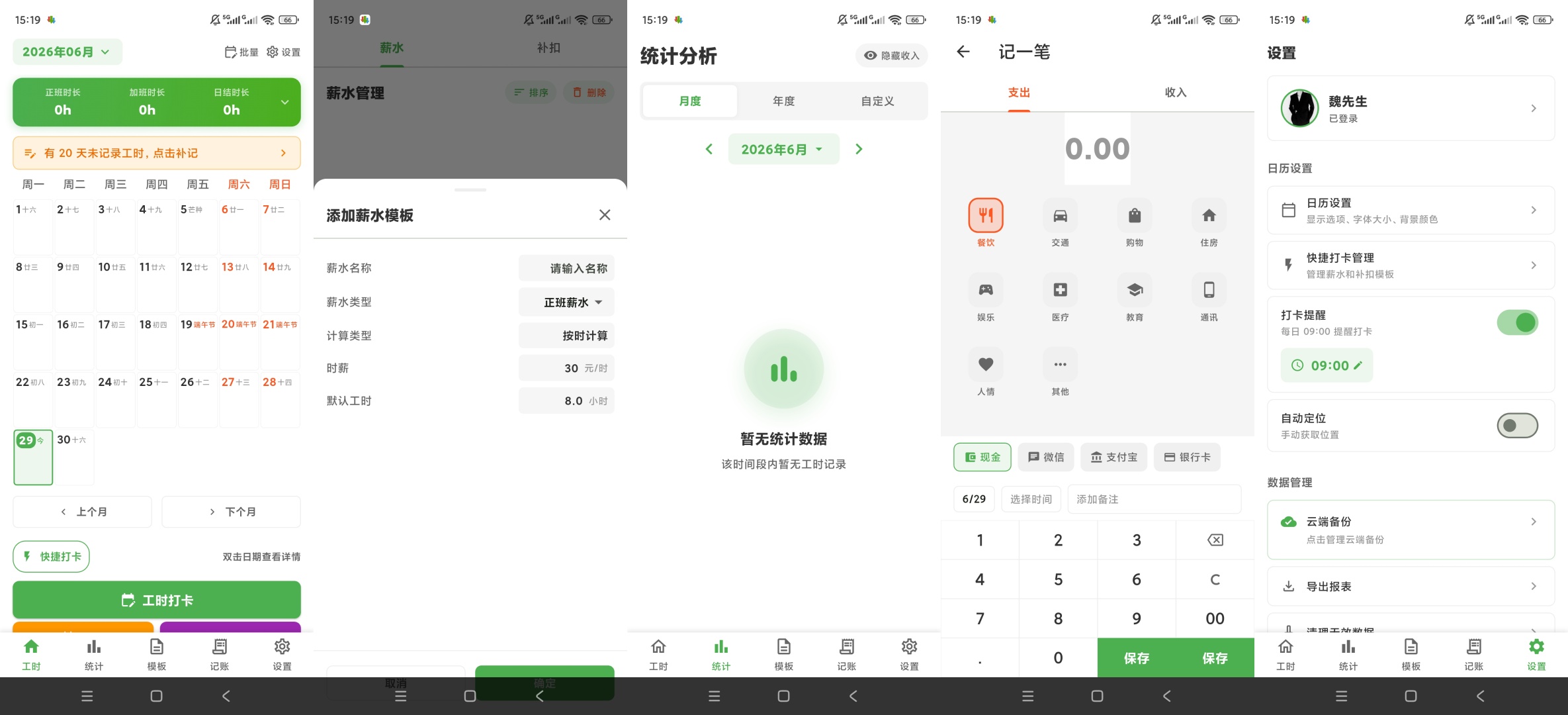Open 批量 batch entry on calendar screen

click(x=241, y=52)
